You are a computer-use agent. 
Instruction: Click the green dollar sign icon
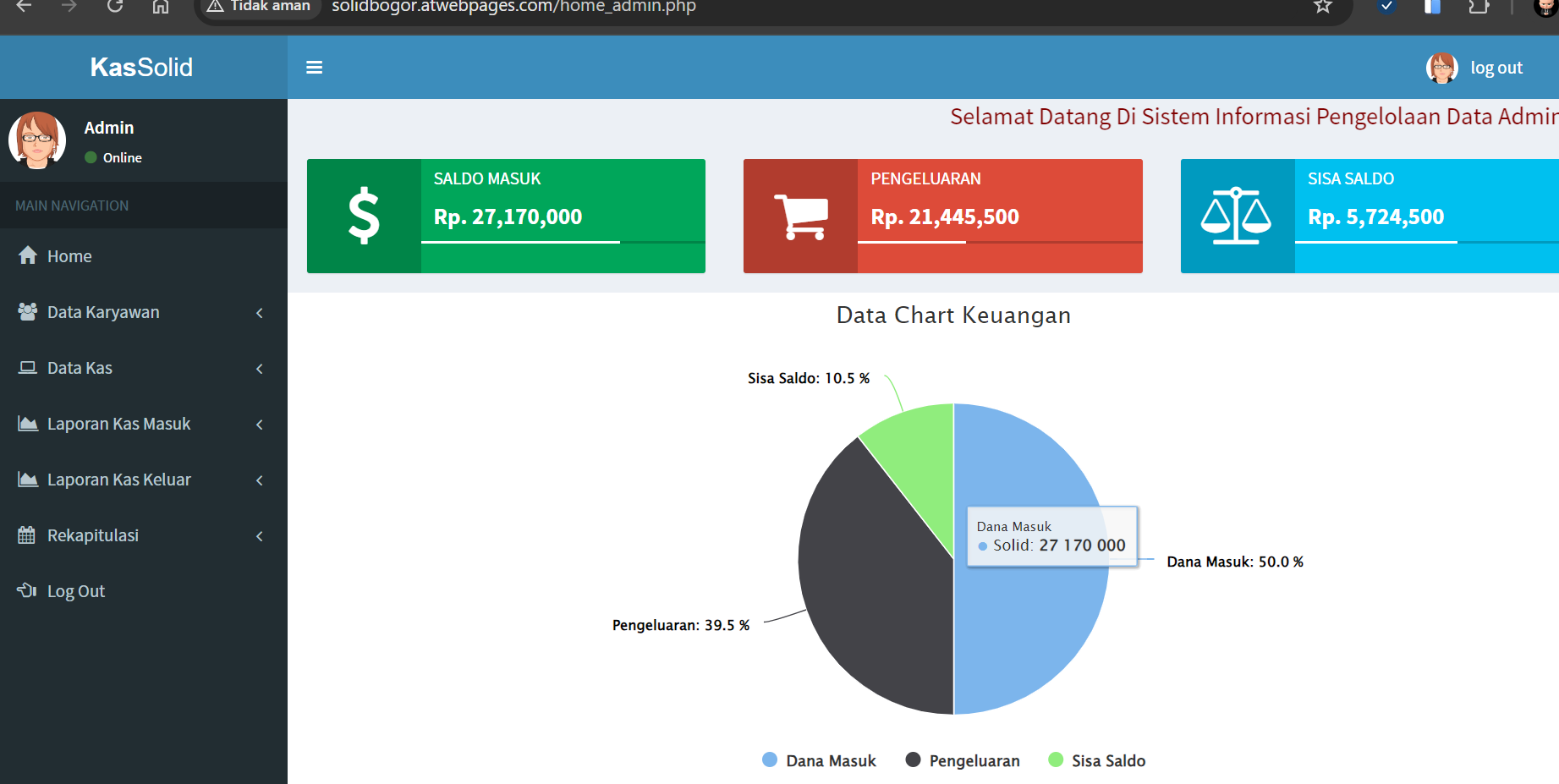coord(364,217)
